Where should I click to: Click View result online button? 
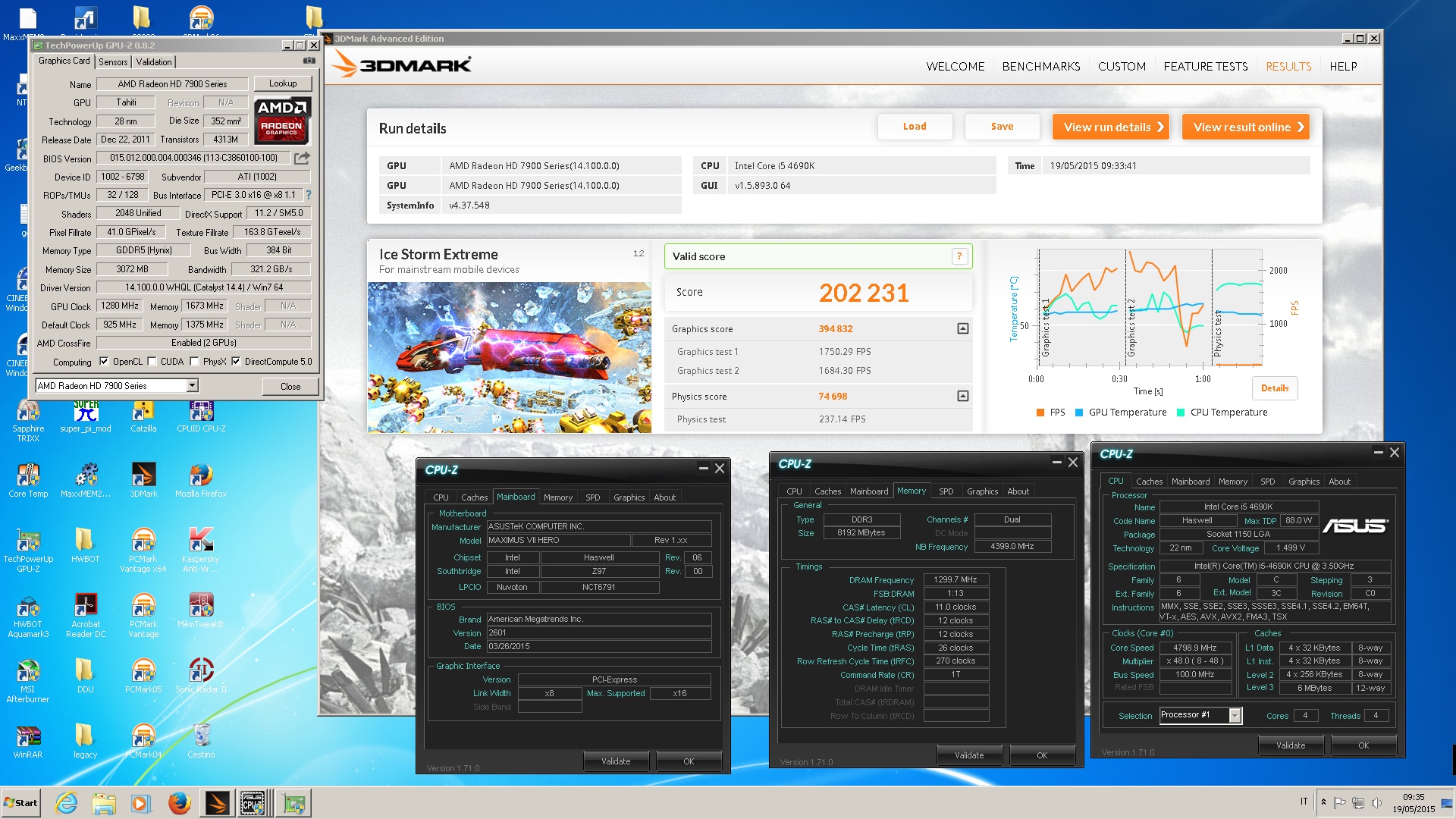point(1246,127)
